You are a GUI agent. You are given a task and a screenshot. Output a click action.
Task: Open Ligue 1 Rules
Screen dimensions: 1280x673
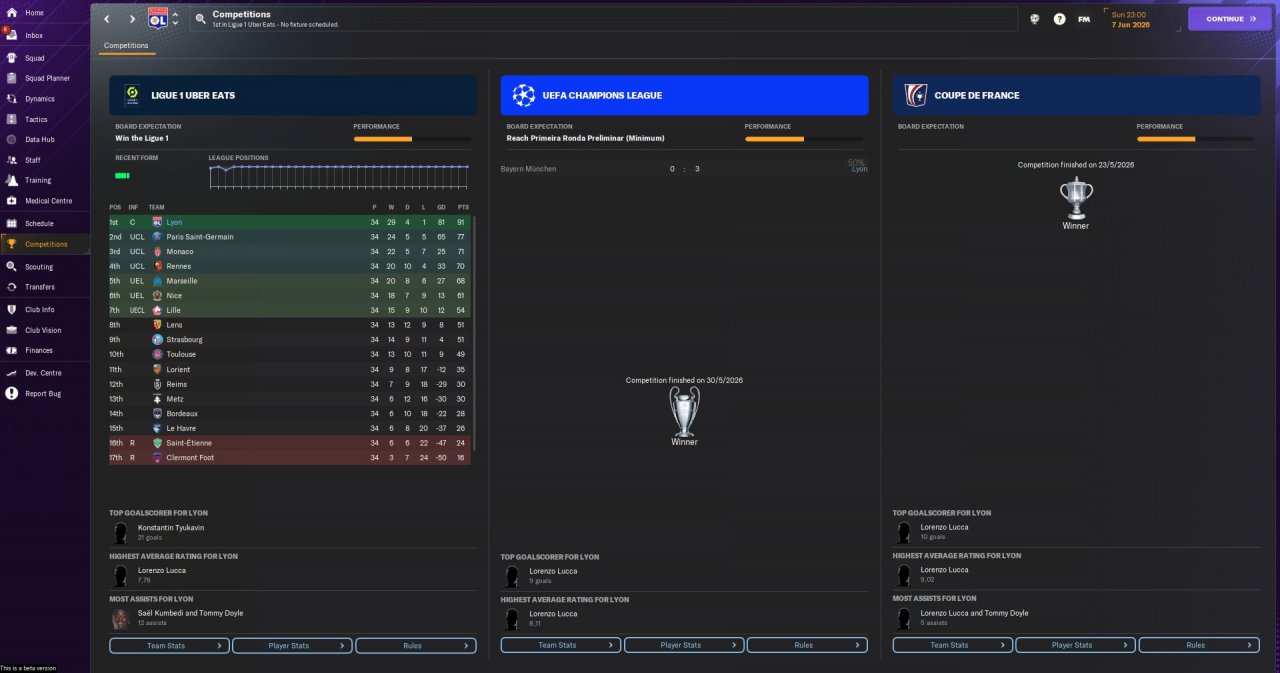416,646
